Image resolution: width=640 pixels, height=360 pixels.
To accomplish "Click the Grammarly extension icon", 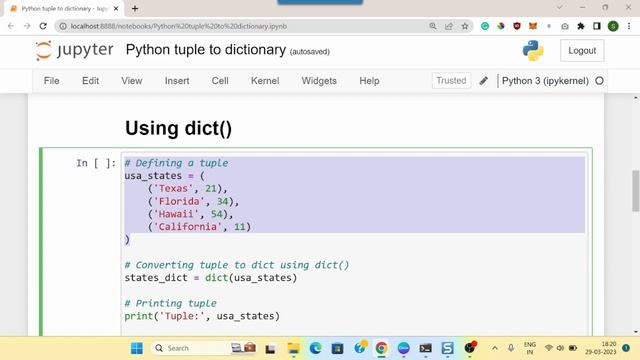I will pyautogui.click(x=485, y=26).
